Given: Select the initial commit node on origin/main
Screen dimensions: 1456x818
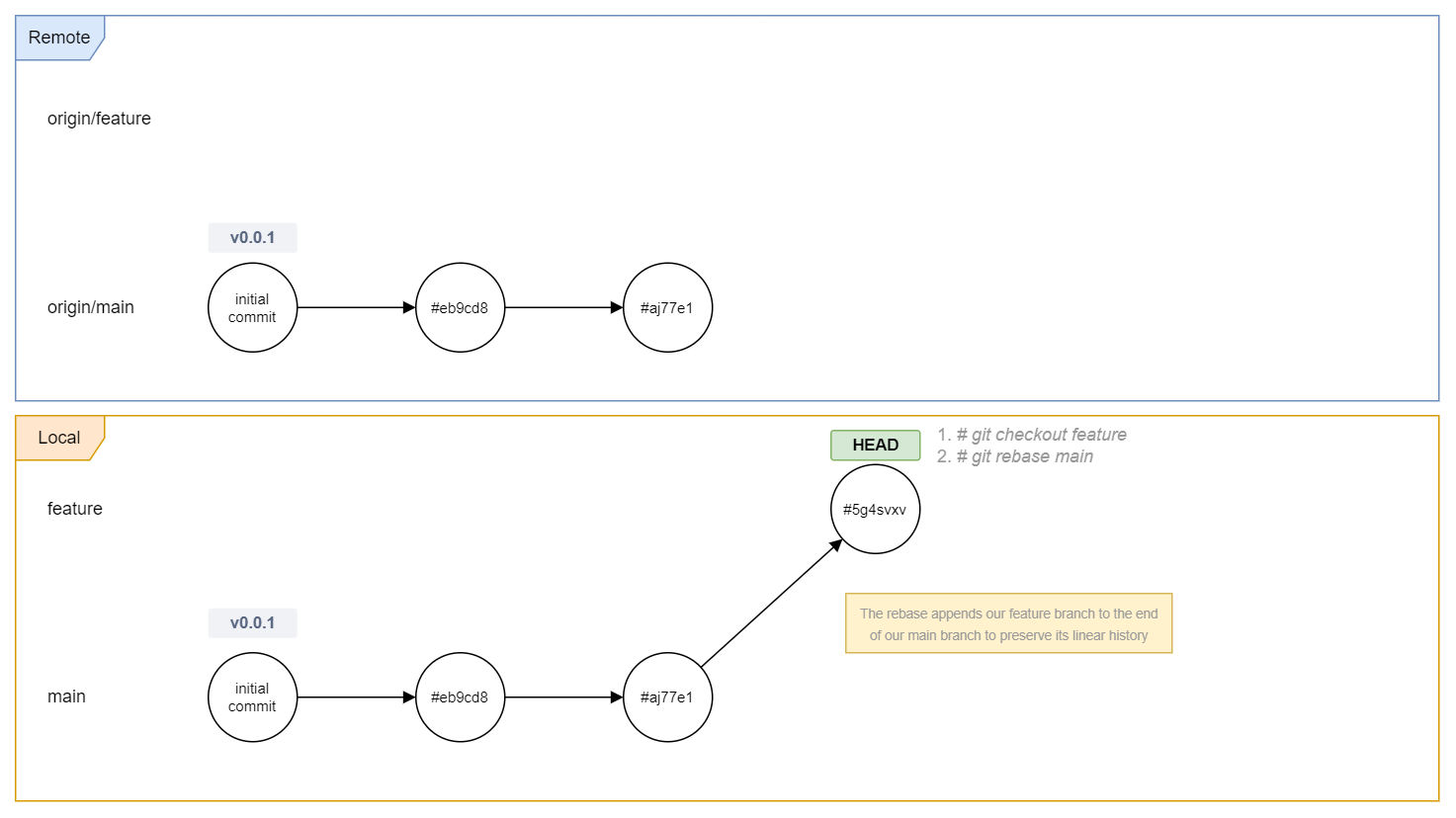Looking at the screenshot, I should (252, 308).
